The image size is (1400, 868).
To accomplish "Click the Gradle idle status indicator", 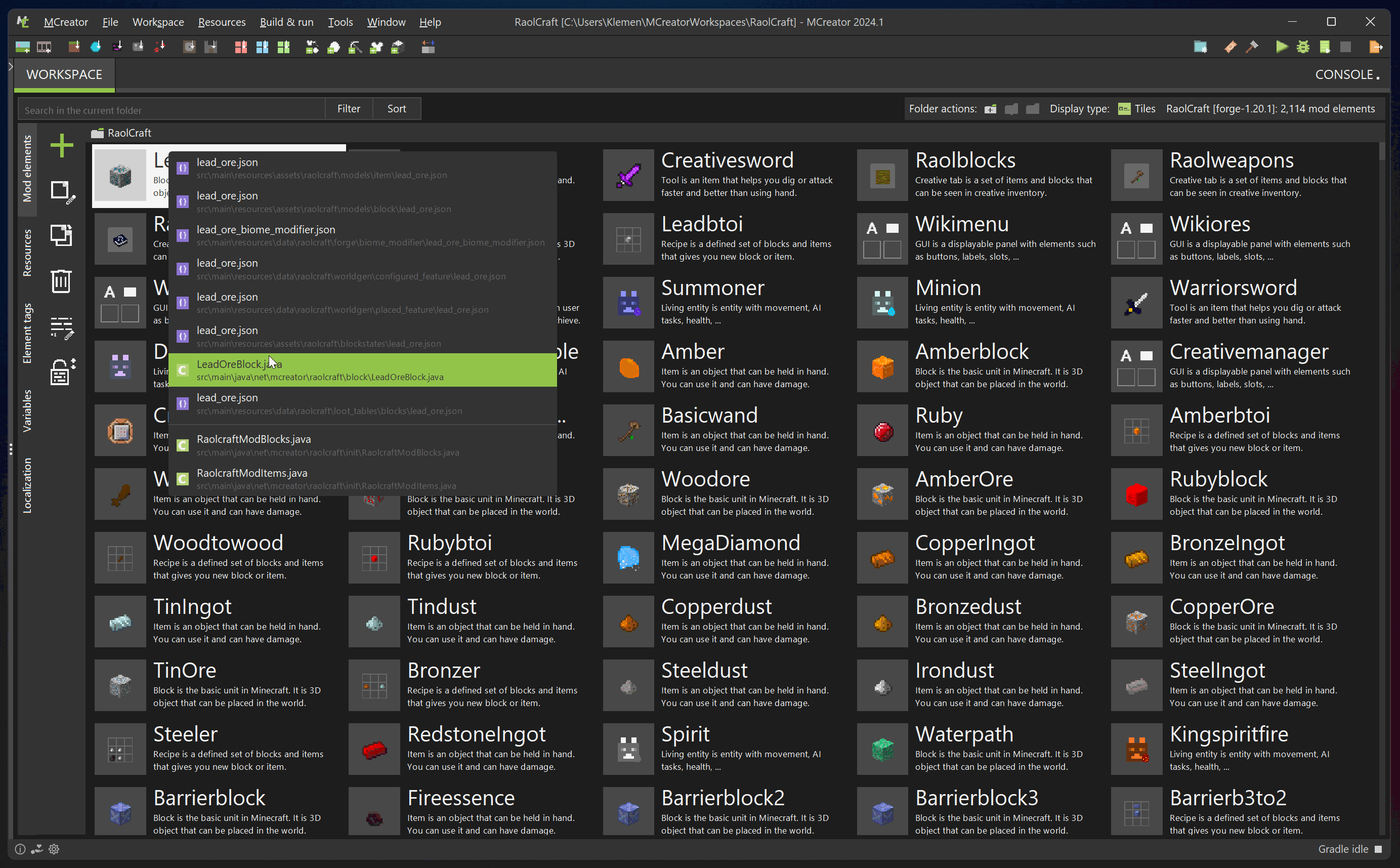I will click(x=1349, y=849).
